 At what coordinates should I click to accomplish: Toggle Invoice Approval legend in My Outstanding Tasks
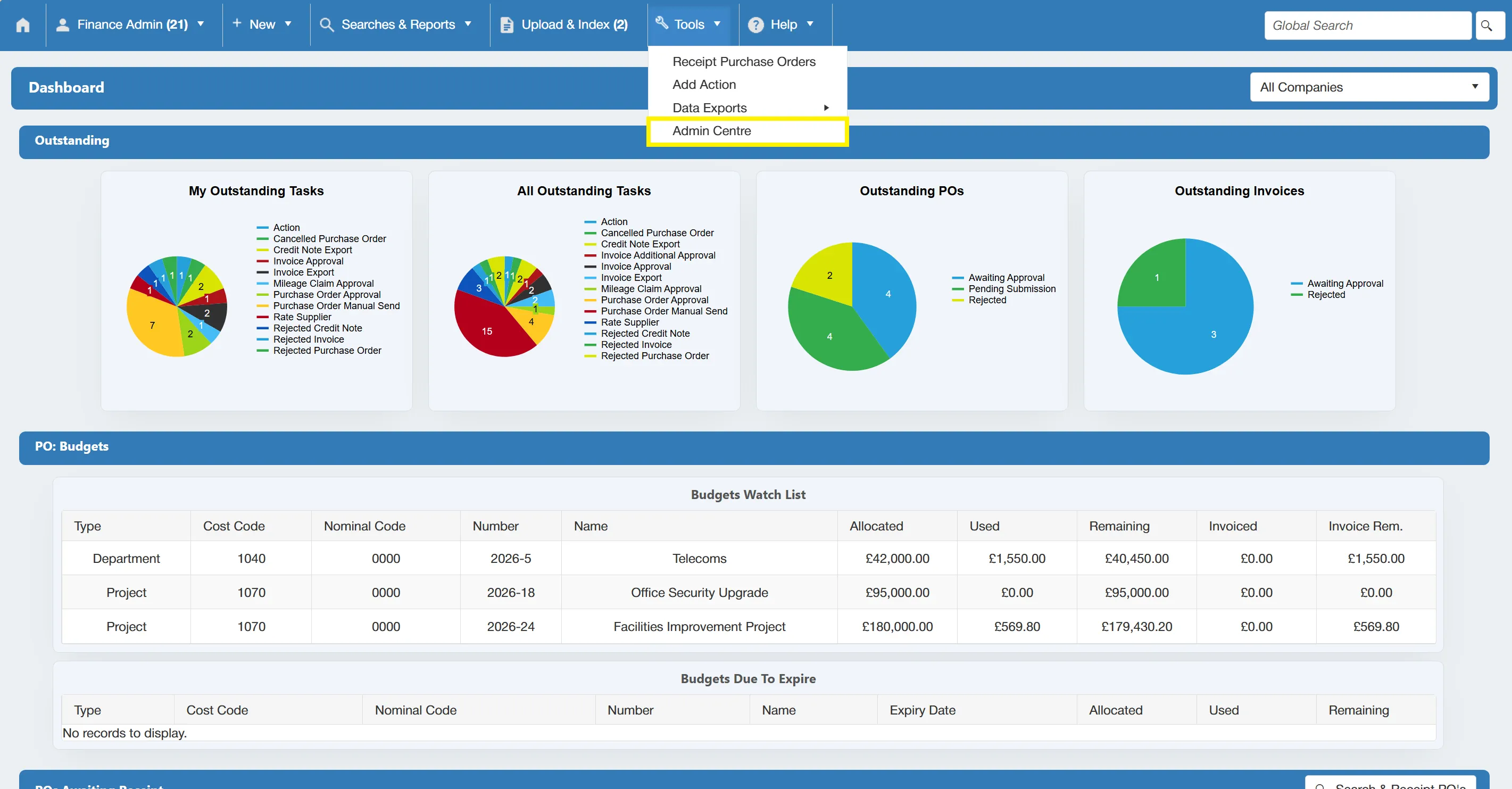pyautogui.click(x=300, y=261)
